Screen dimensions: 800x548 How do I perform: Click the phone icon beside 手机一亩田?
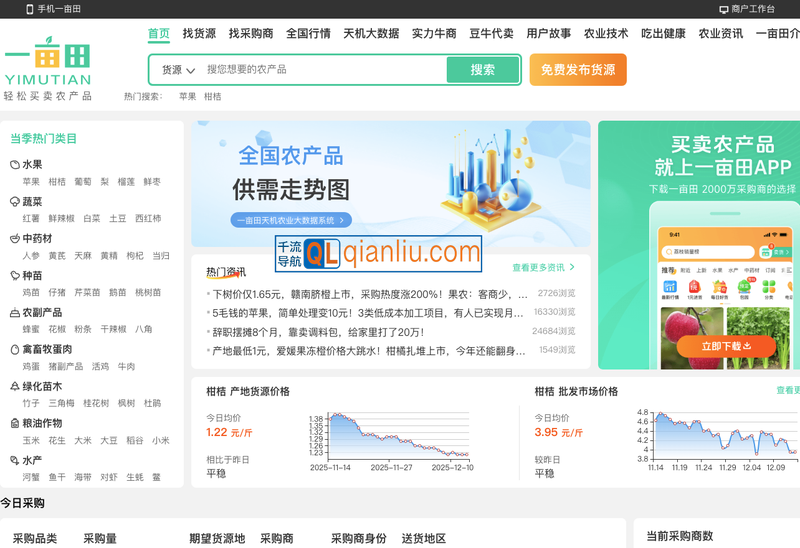(x=29, y=9)
